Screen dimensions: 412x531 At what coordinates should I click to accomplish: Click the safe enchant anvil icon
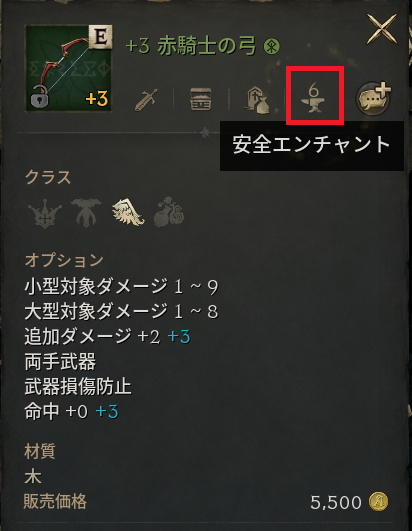pyautogui.click(x=314, y=99)
